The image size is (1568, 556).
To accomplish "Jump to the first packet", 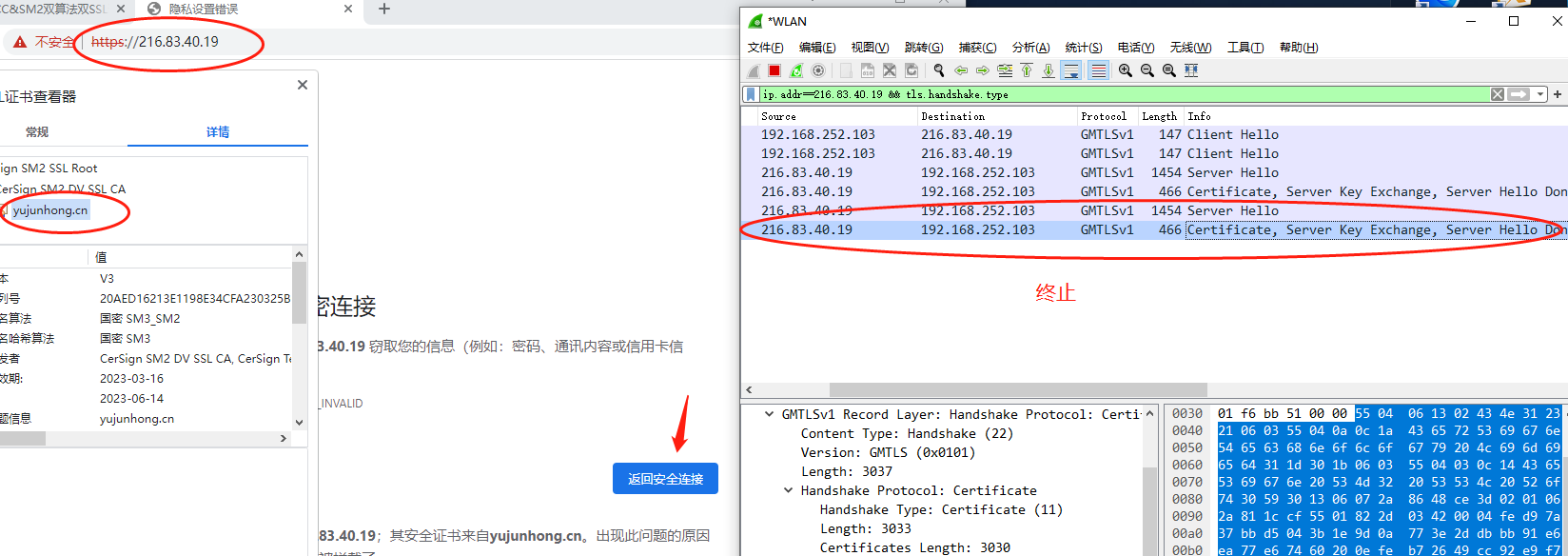I will 1027,70.
